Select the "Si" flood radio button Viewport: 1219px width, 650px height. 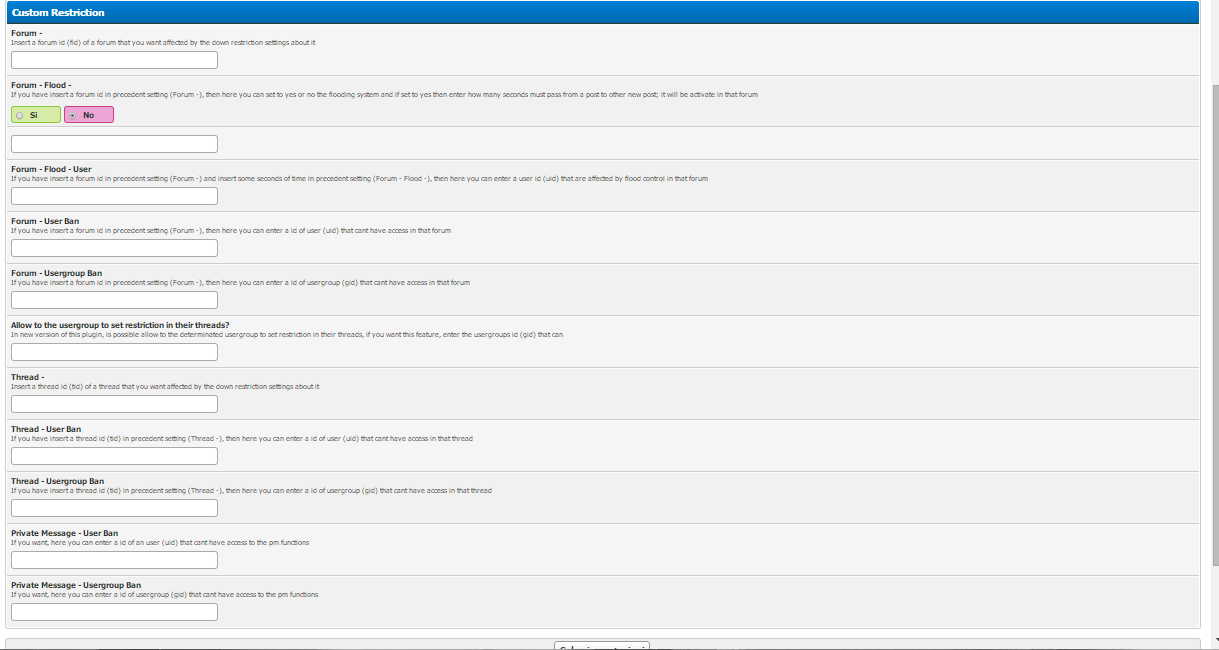(20, 115)
